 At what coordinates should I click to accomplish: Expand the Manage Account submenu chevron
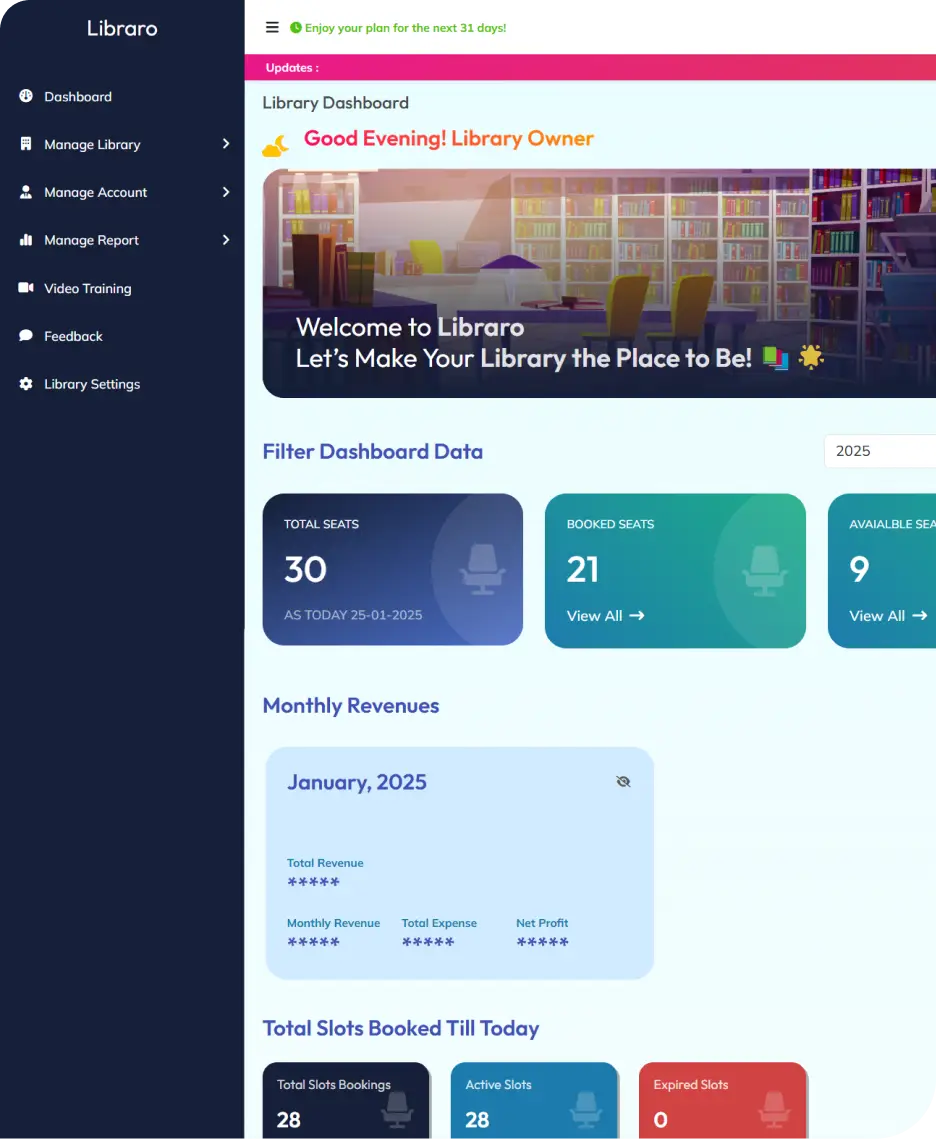(x=226, y=192)
